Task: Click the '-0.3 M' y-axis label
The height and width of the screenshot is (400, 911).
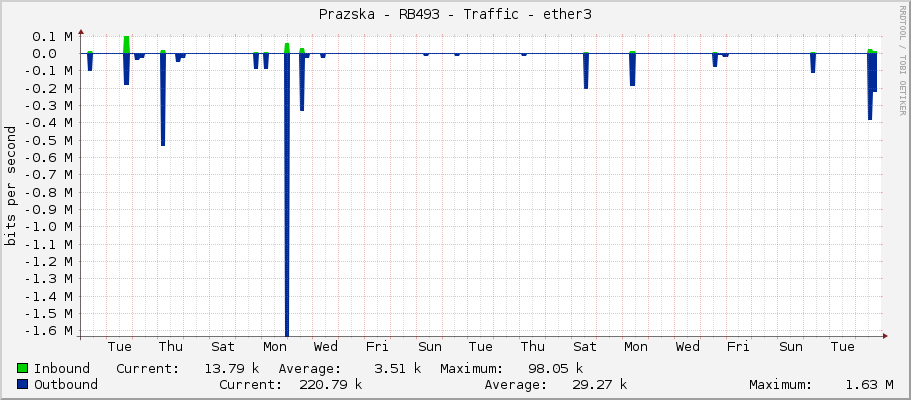Action: 48,106
